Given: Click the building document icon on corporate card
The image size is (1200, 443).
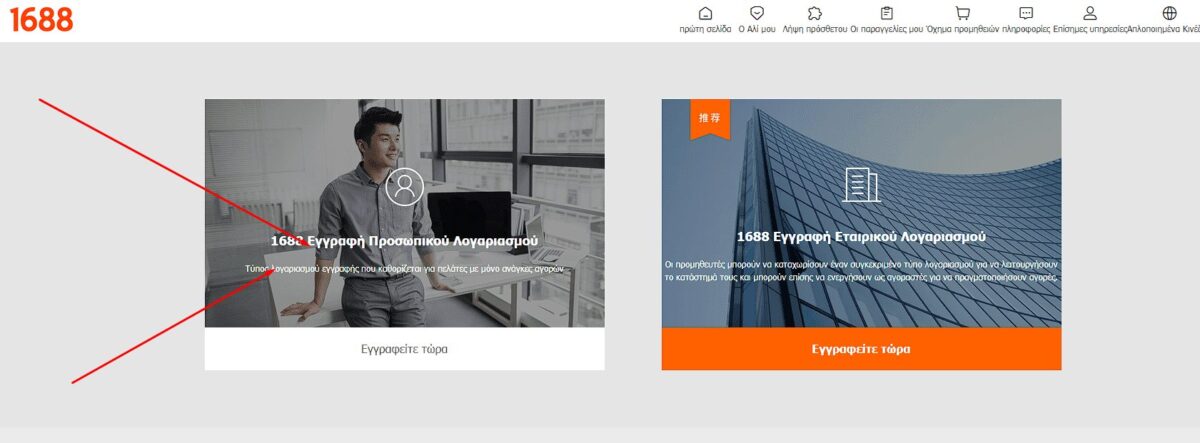Looking at the screenshot, I should [861, 184].
